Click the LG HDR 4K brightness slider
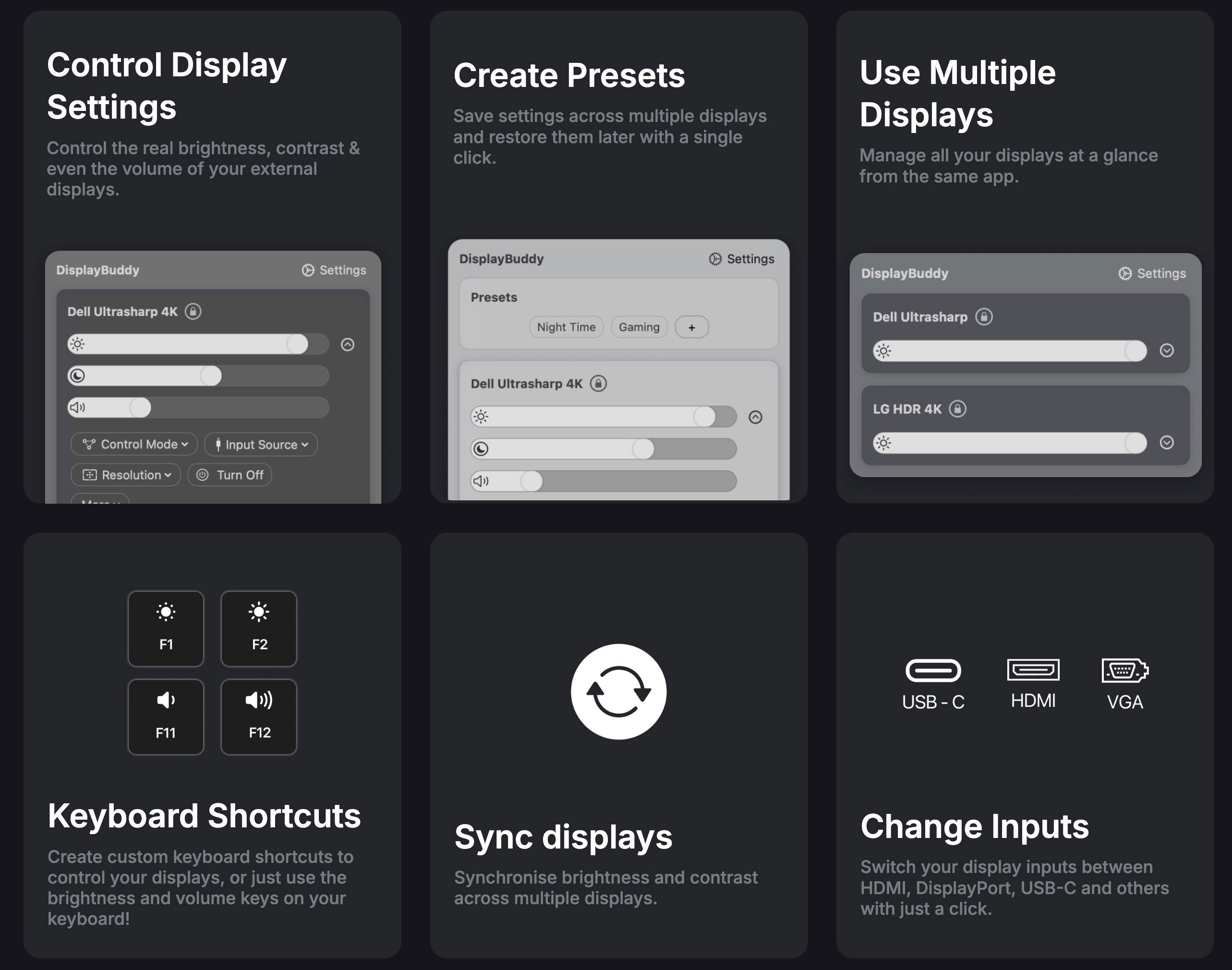 [1010, 443]
